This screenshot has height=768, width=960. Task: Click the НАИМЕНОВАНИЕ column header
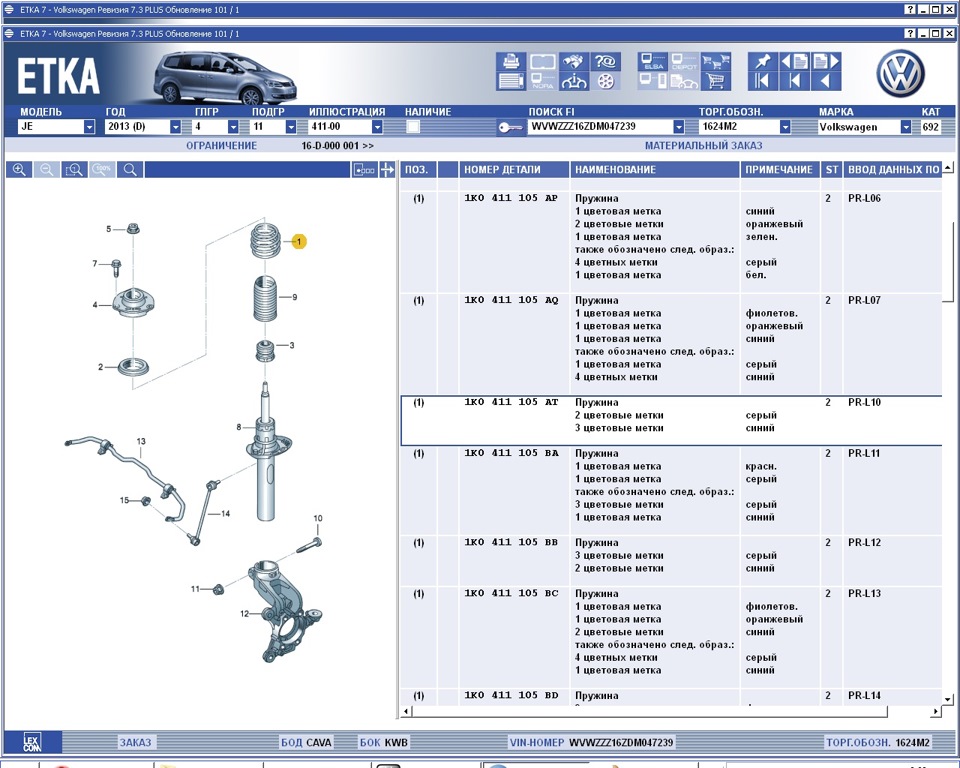point(654,170)
